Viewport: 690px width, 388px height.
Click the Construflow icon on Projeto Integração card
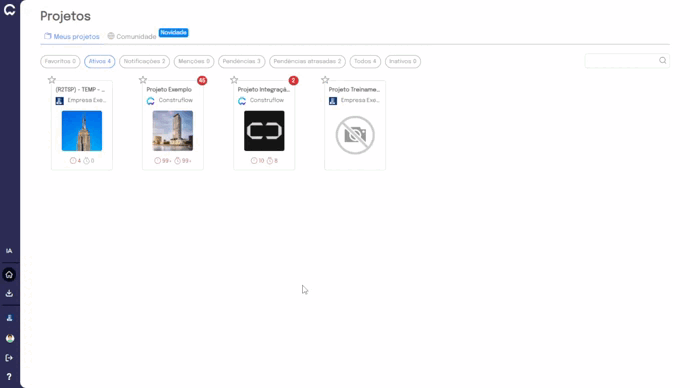(242, 101)
